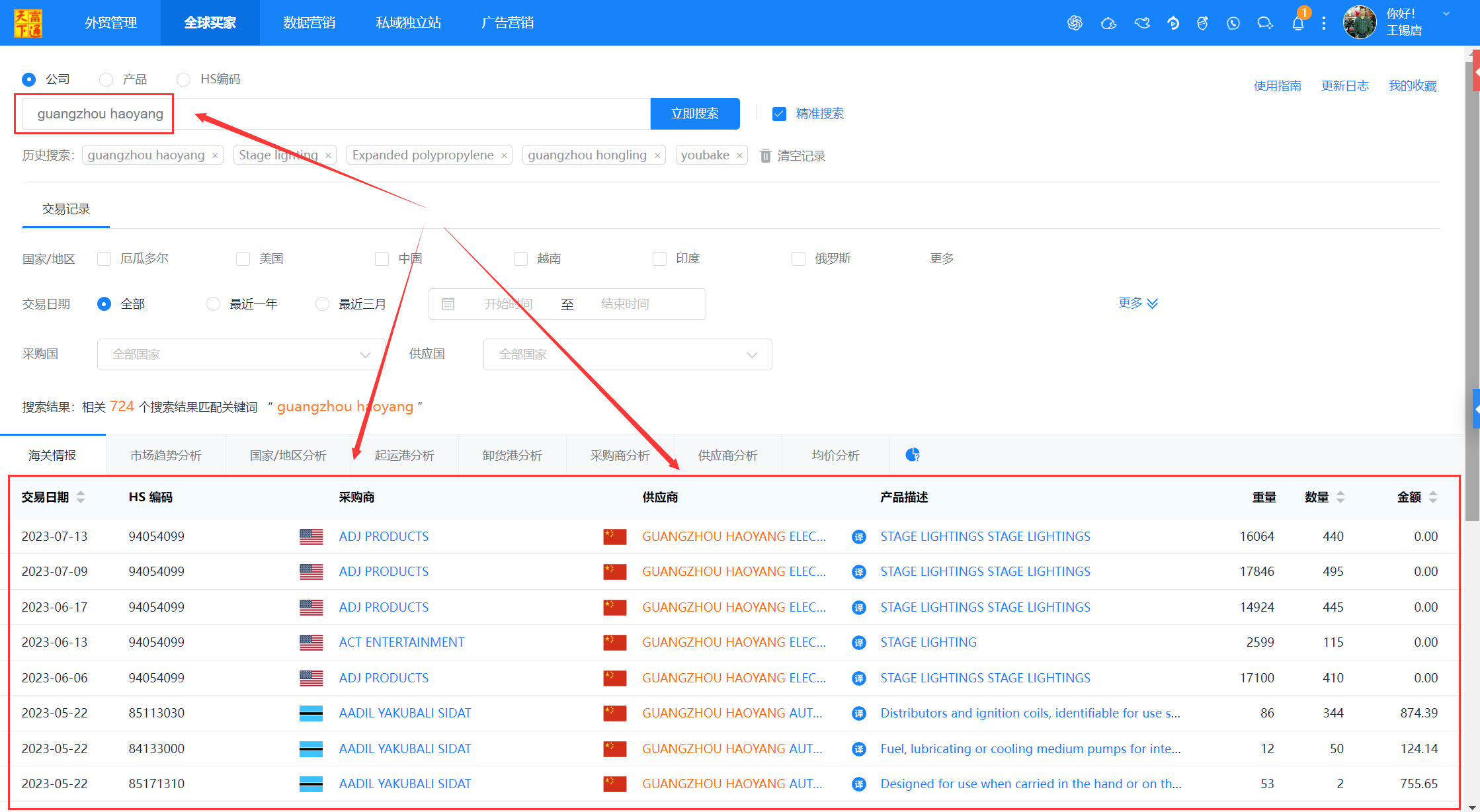Switch to the 市场趋势分析 tab
The image size is (1480, 812).
[x=166, y=455]
